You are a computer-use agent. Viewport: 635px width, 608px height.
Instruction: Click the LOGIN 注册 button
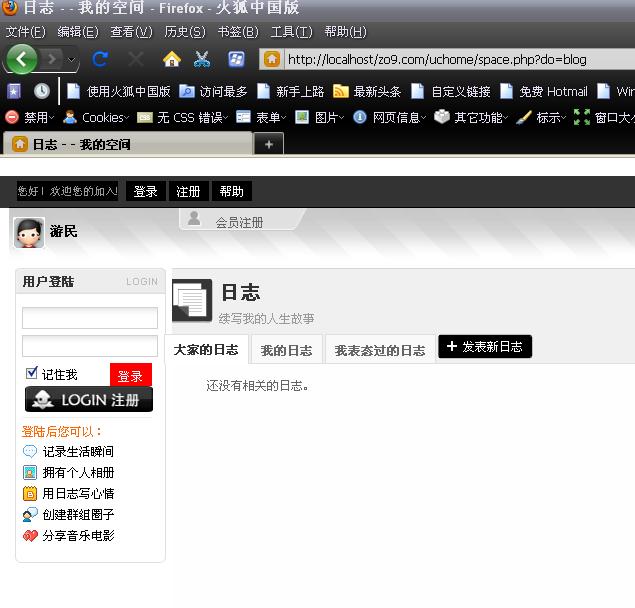click(x=89, y=399)
